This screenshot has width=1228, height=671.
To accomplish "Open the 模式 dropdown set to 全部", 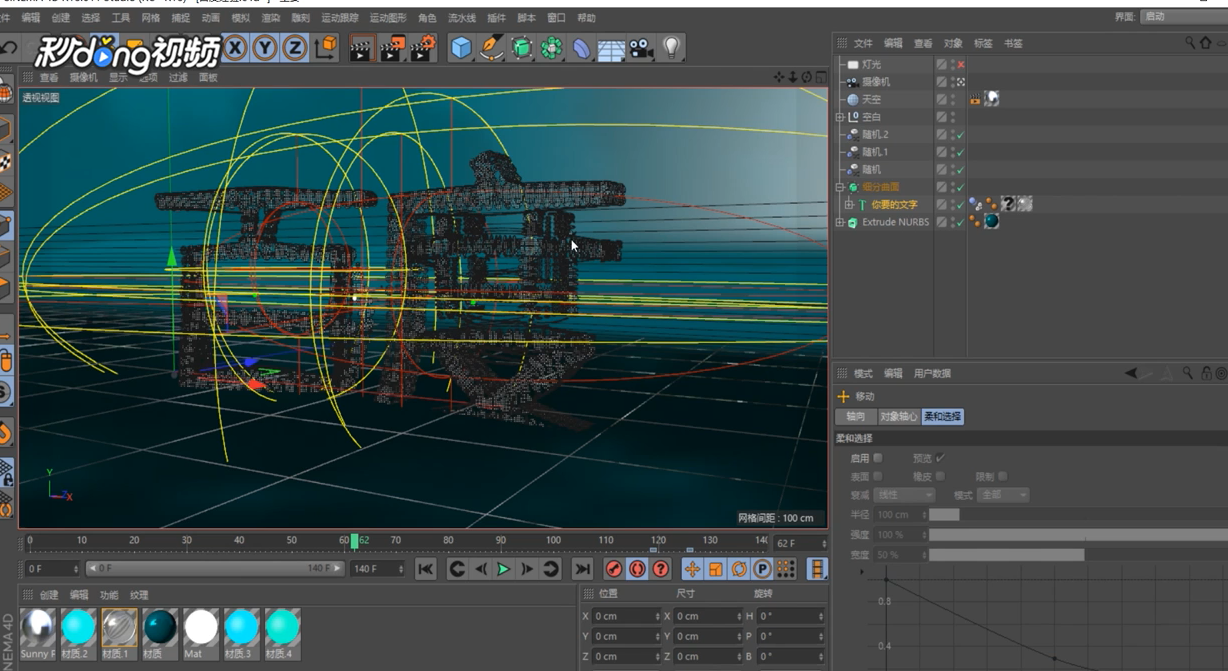I will point(1003,495).
